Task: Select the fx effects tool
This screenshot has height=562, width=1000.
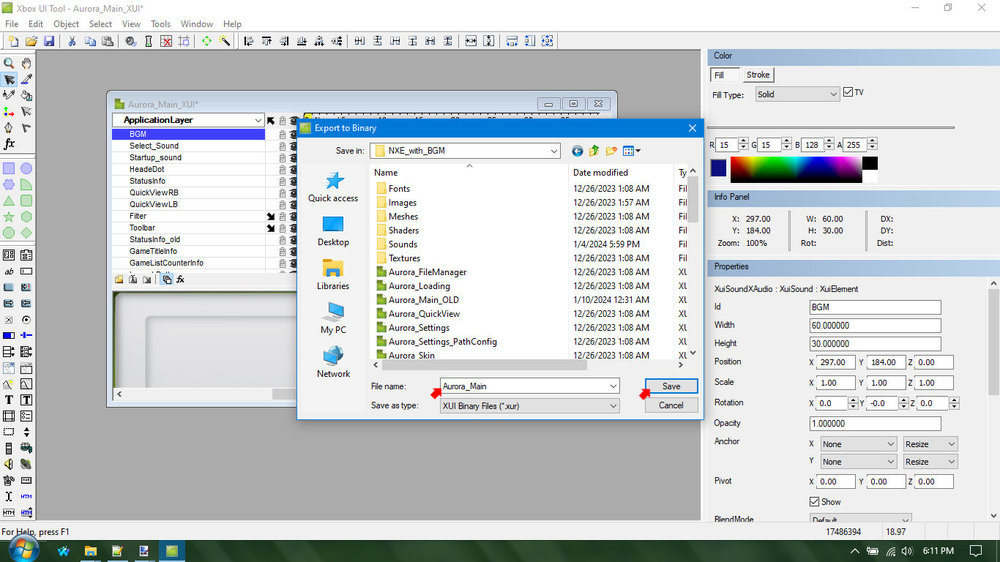Action: pyautogui.click(x=9, y=144)
